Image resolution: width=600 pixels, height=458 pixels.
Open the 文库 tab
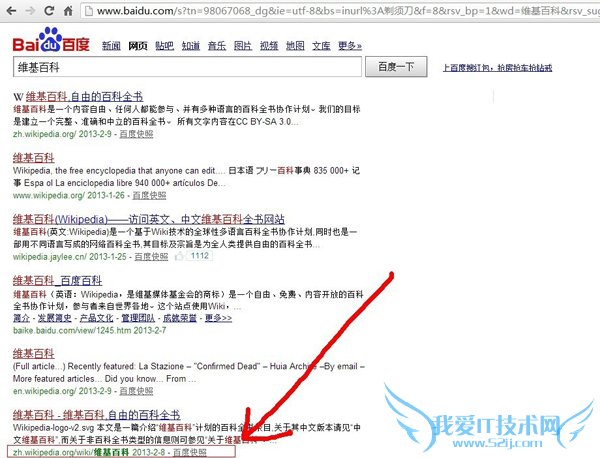[x=321, y=46]
